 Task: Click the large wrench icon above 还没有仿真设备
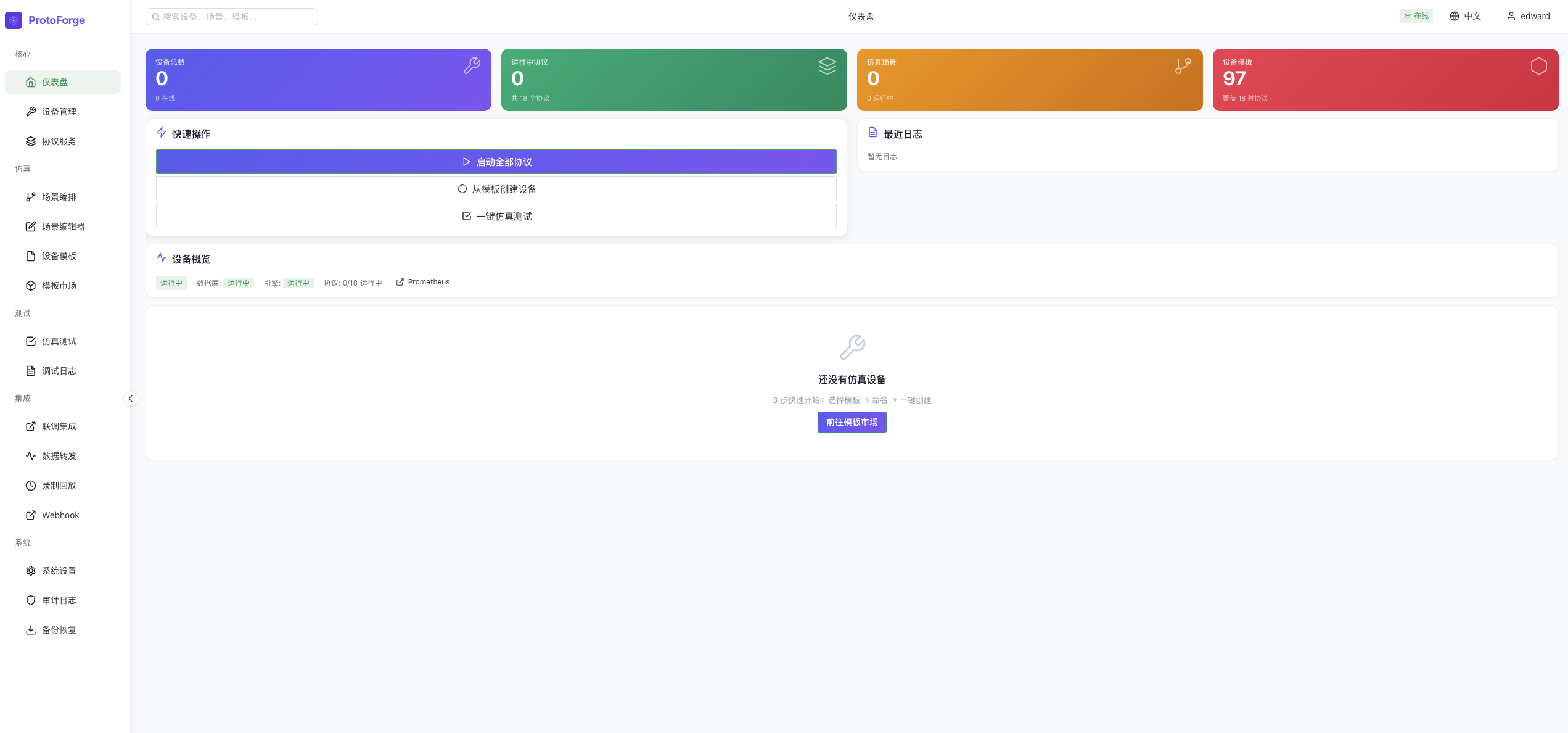point(852,347)
